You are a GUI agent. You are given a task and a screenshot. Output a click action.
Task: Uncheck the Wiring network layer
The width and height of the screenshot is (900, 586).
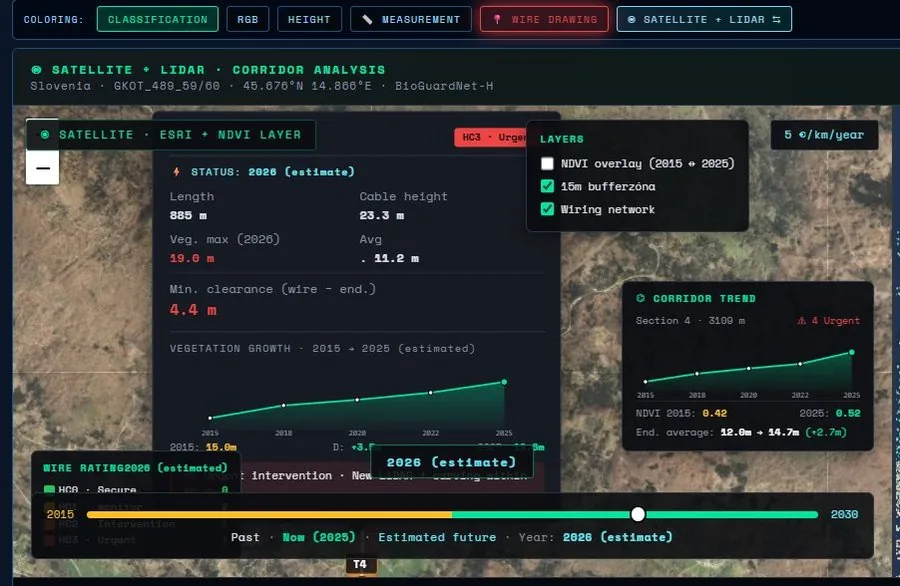pos(547,209)
